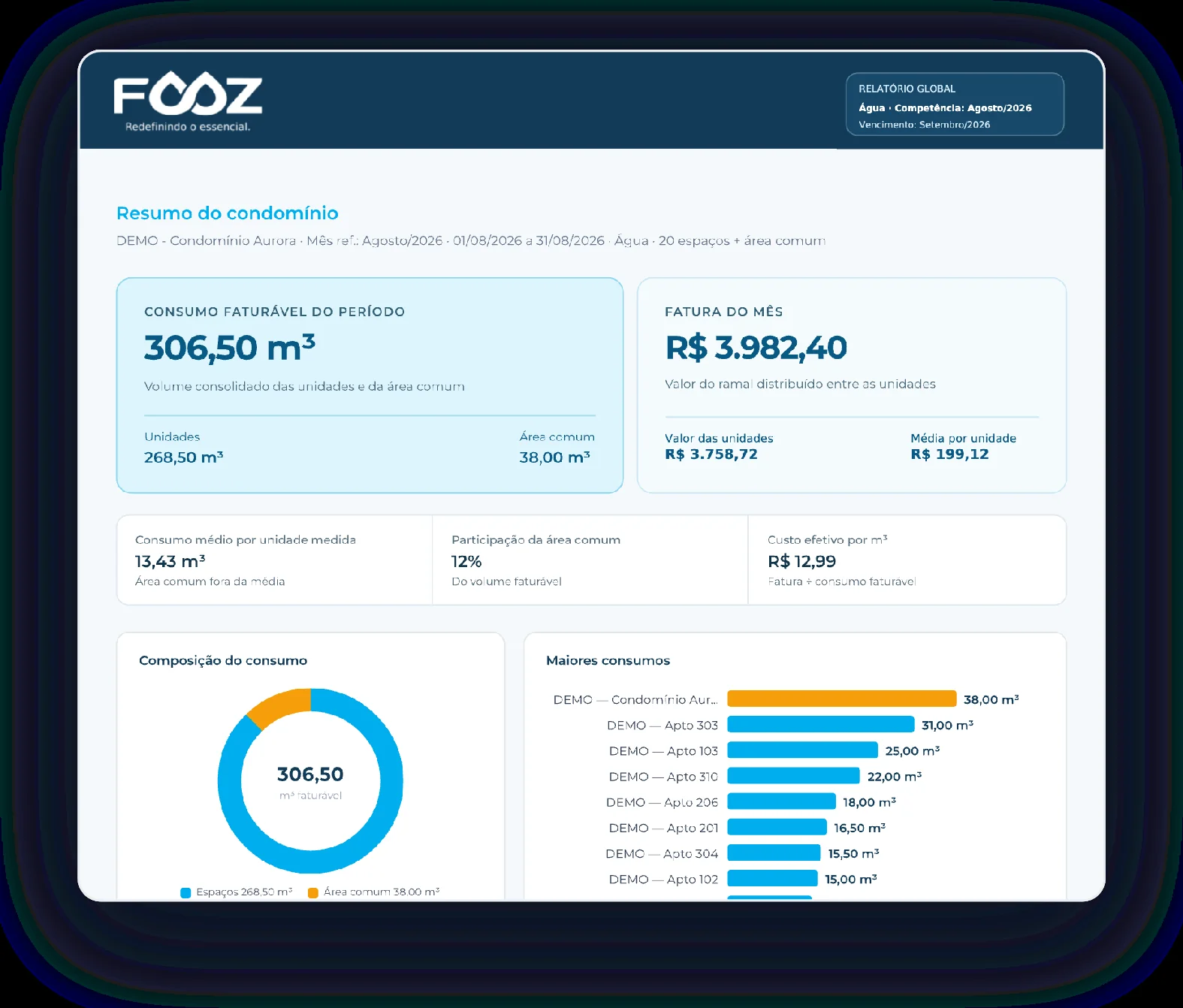
Task: Click the Apto 304 consumption bar
Action: point(774,853)
